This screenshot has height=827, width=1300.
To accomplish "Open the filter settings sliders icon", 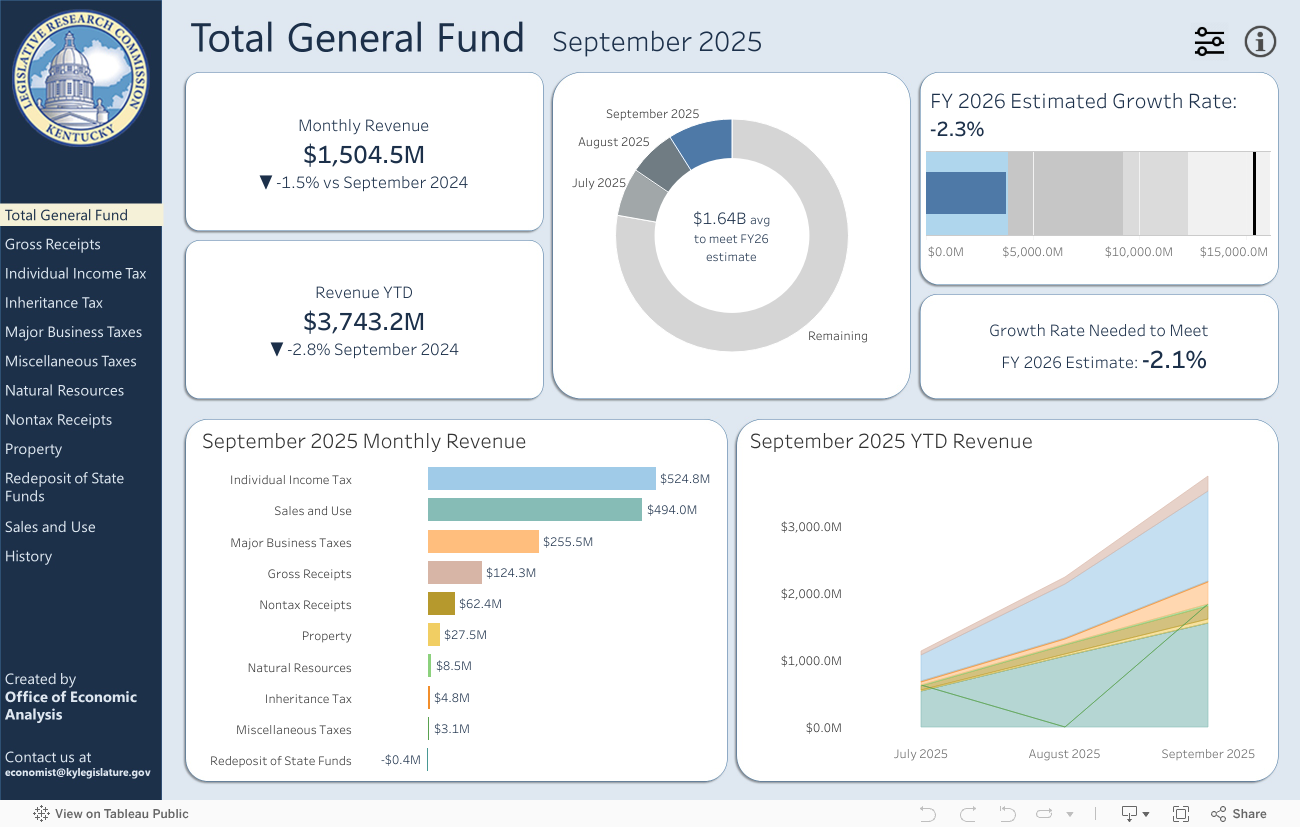I will (1209, 42).
